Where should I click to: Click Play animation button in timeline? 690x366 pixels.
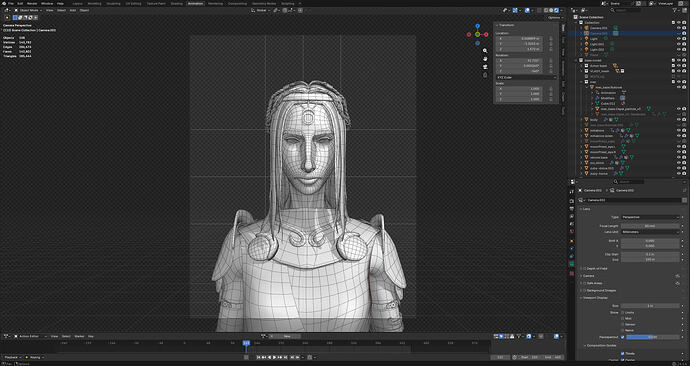click(275, 357)
